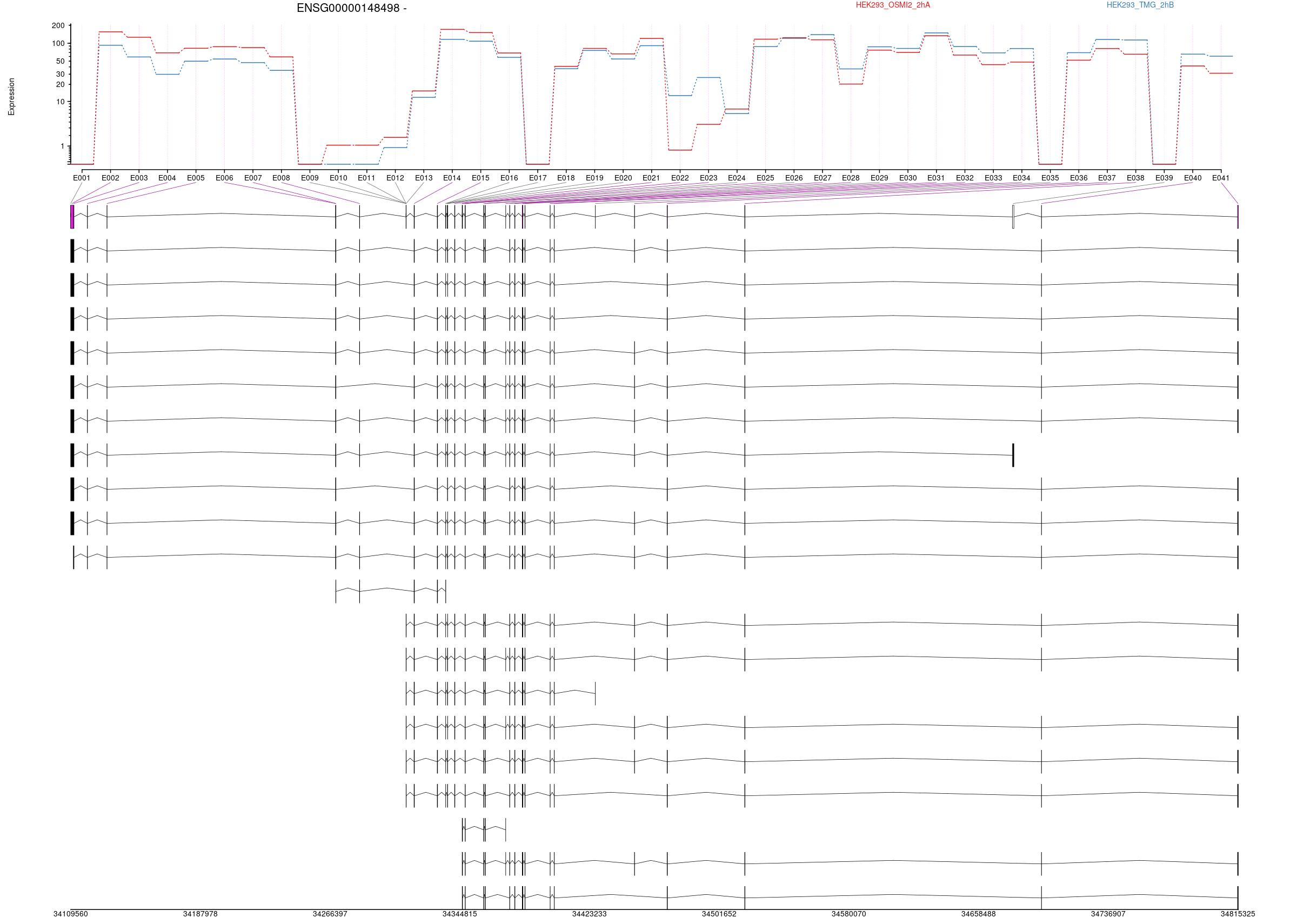Viewport: 1297px width, 924px height.
Task: Click exon label E027
Action: coord(823,178)
